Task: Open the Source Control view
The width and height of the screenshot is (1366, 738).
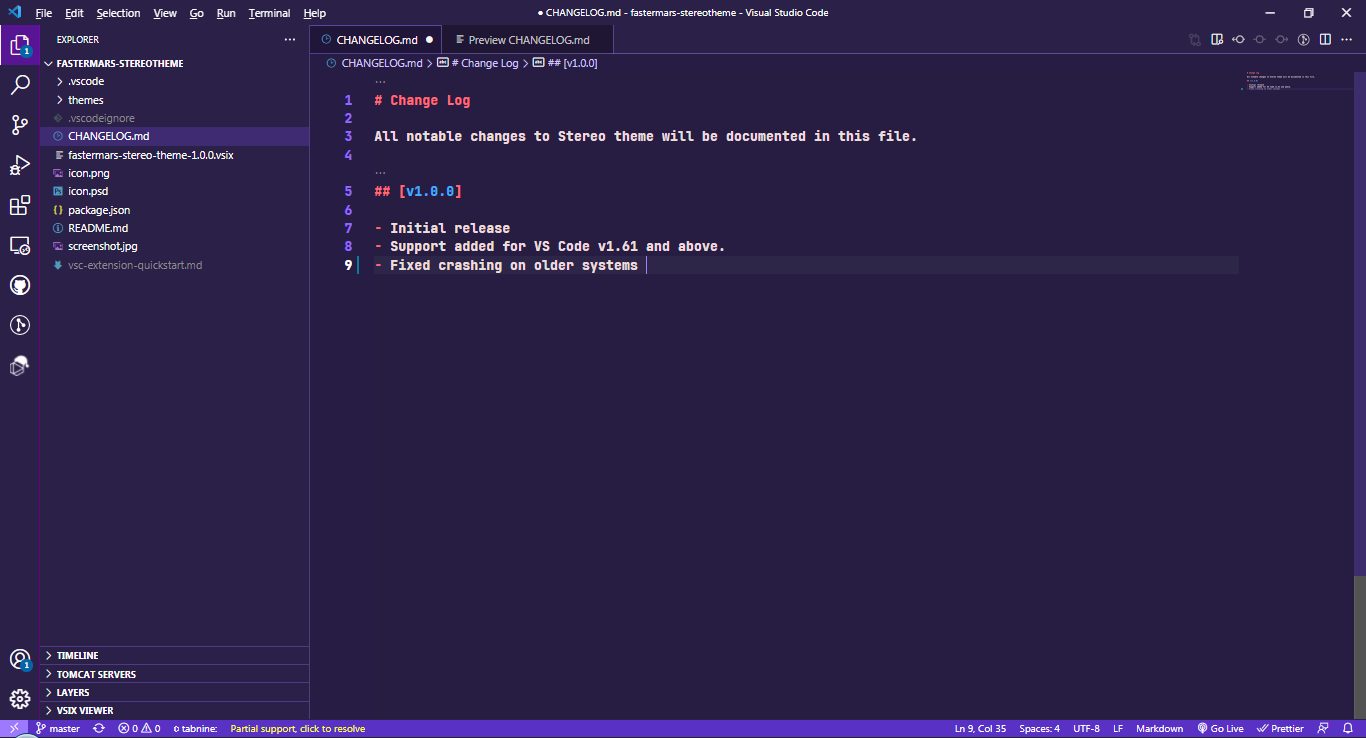Action: coord(20,125)
